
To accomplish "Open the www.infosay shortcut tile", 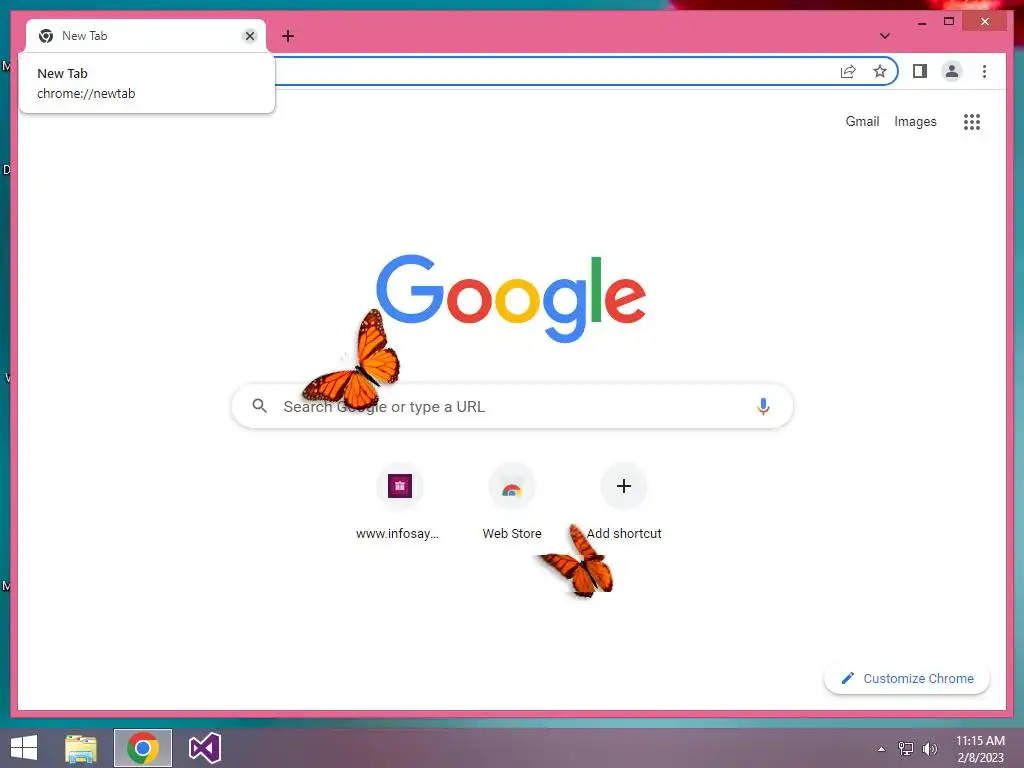I will [x=400, y=502].
